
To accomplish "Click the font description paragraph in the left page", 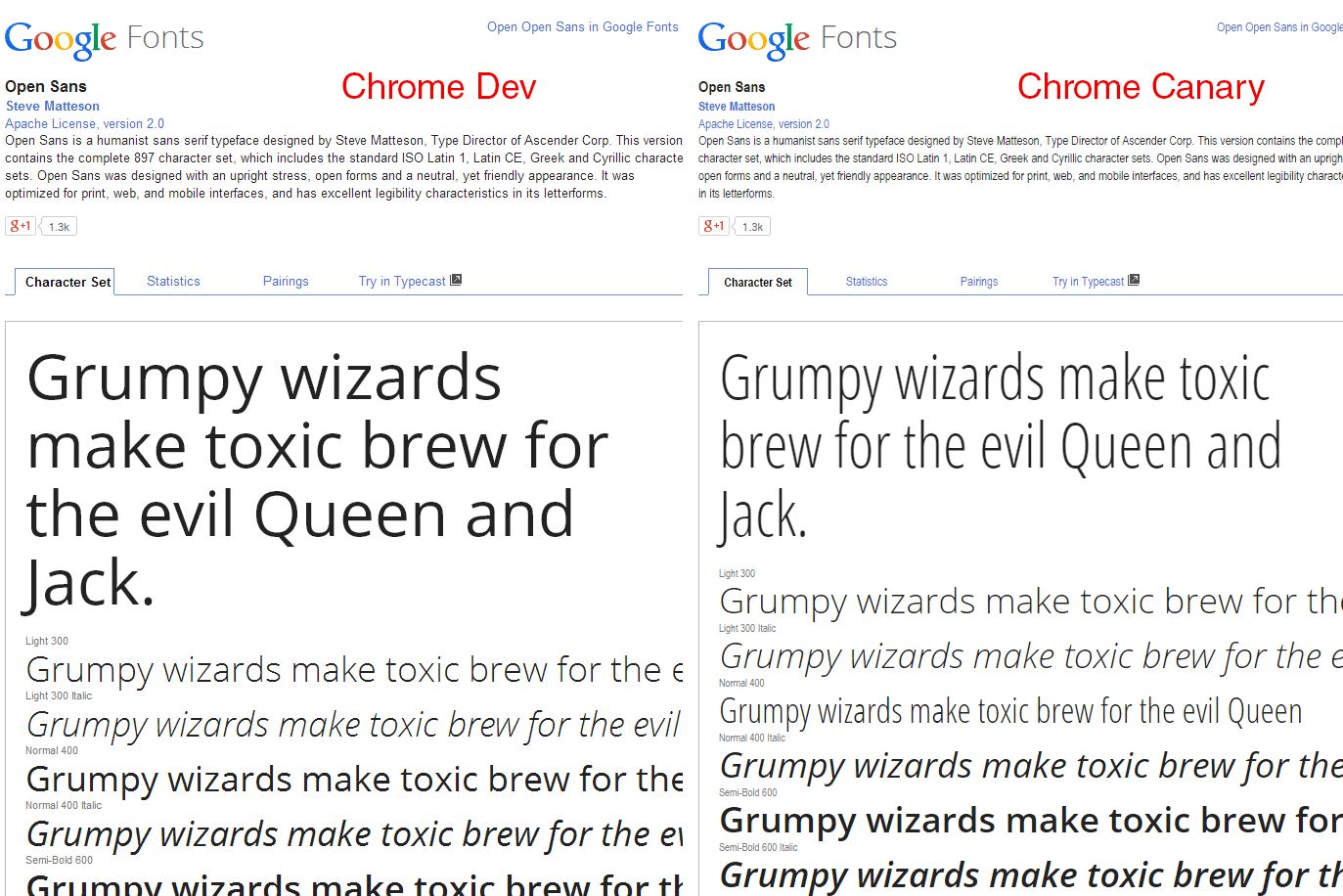I will (344, 167).
